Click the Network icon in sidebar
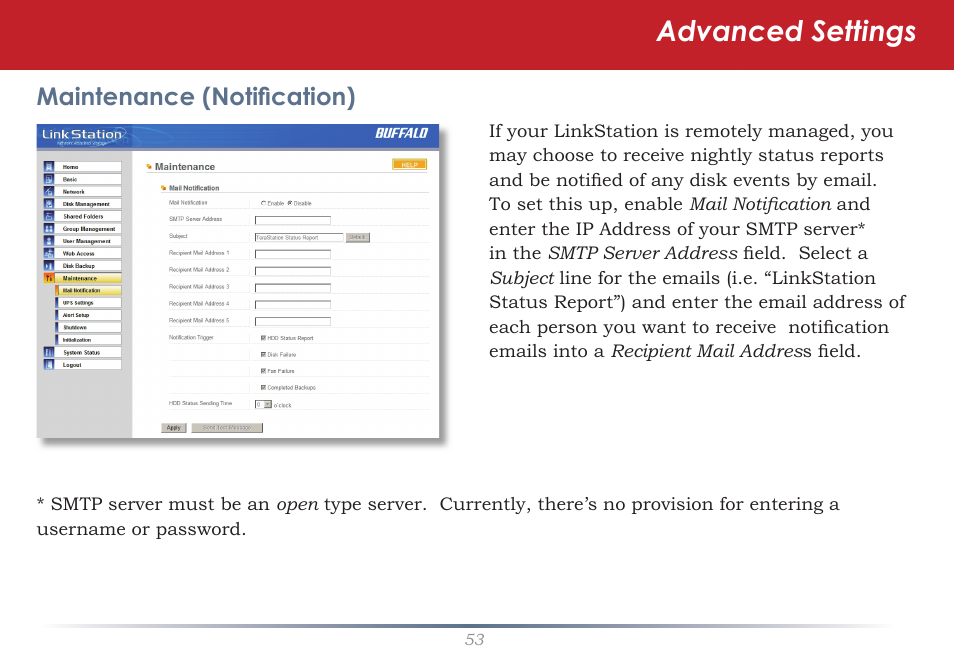 pos(49,191)
